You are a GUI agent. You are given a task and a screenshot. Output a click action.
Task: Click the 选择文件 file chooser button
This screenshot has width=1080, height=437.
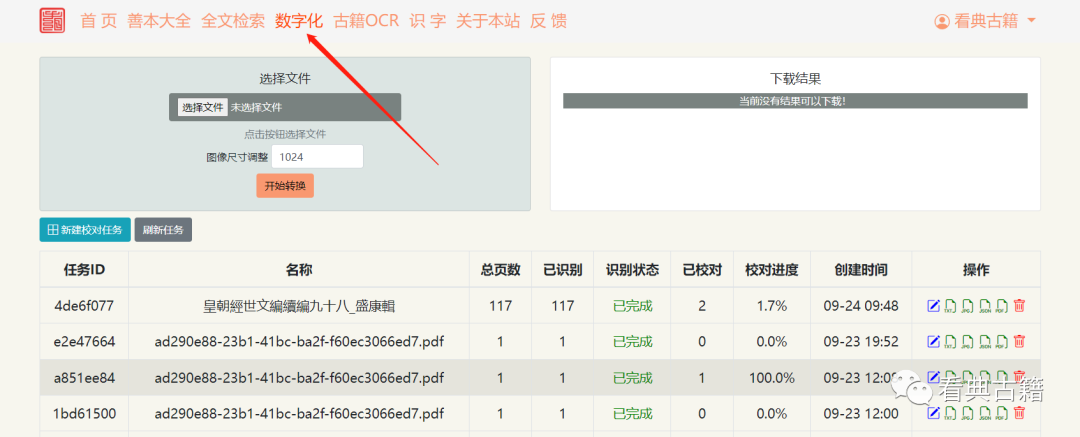(202, 107)
